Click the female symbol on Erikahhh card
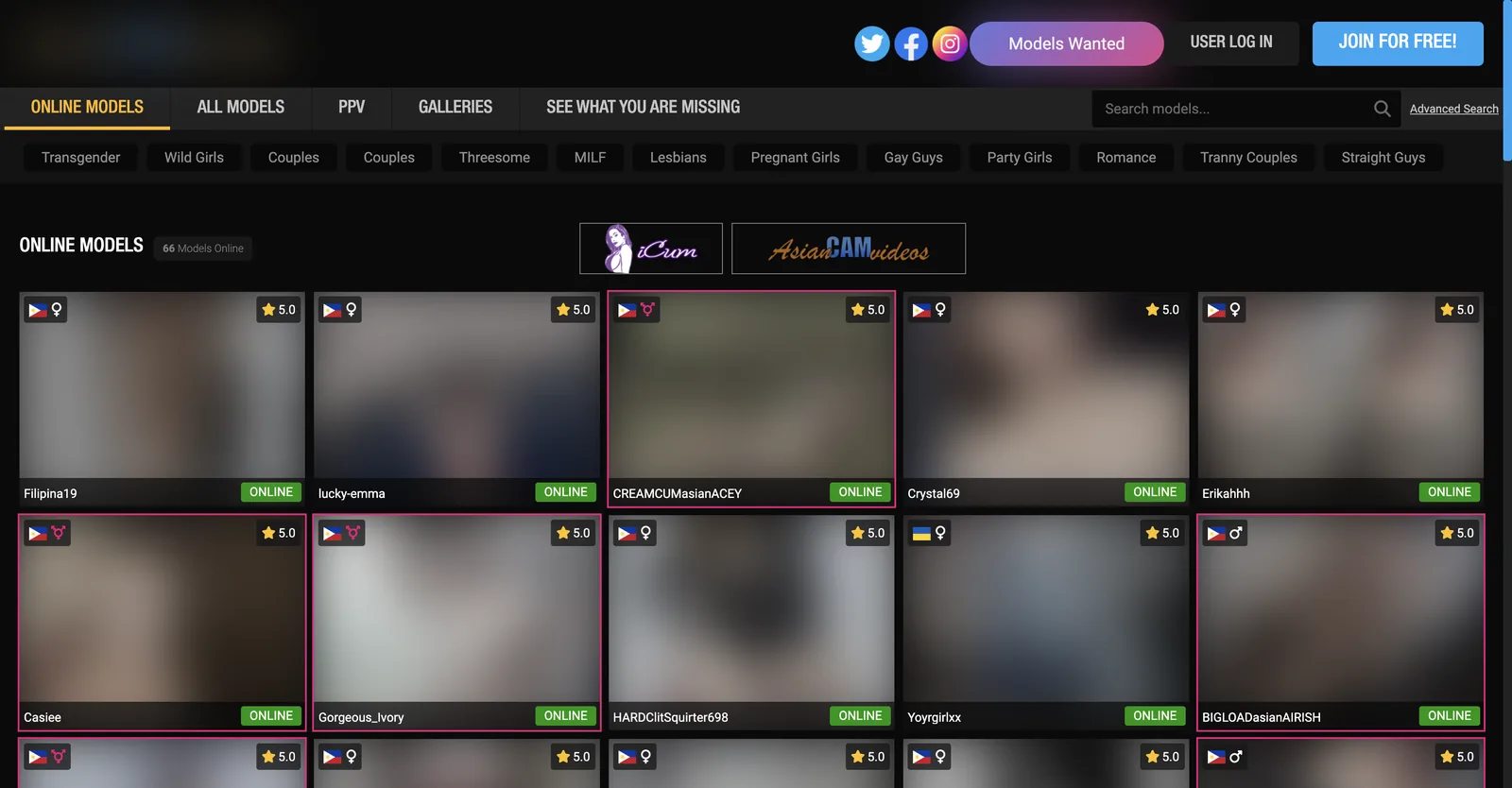The width and height of the screenshot is (1512, 788). pyautogui.click(x=1235, y=310)
